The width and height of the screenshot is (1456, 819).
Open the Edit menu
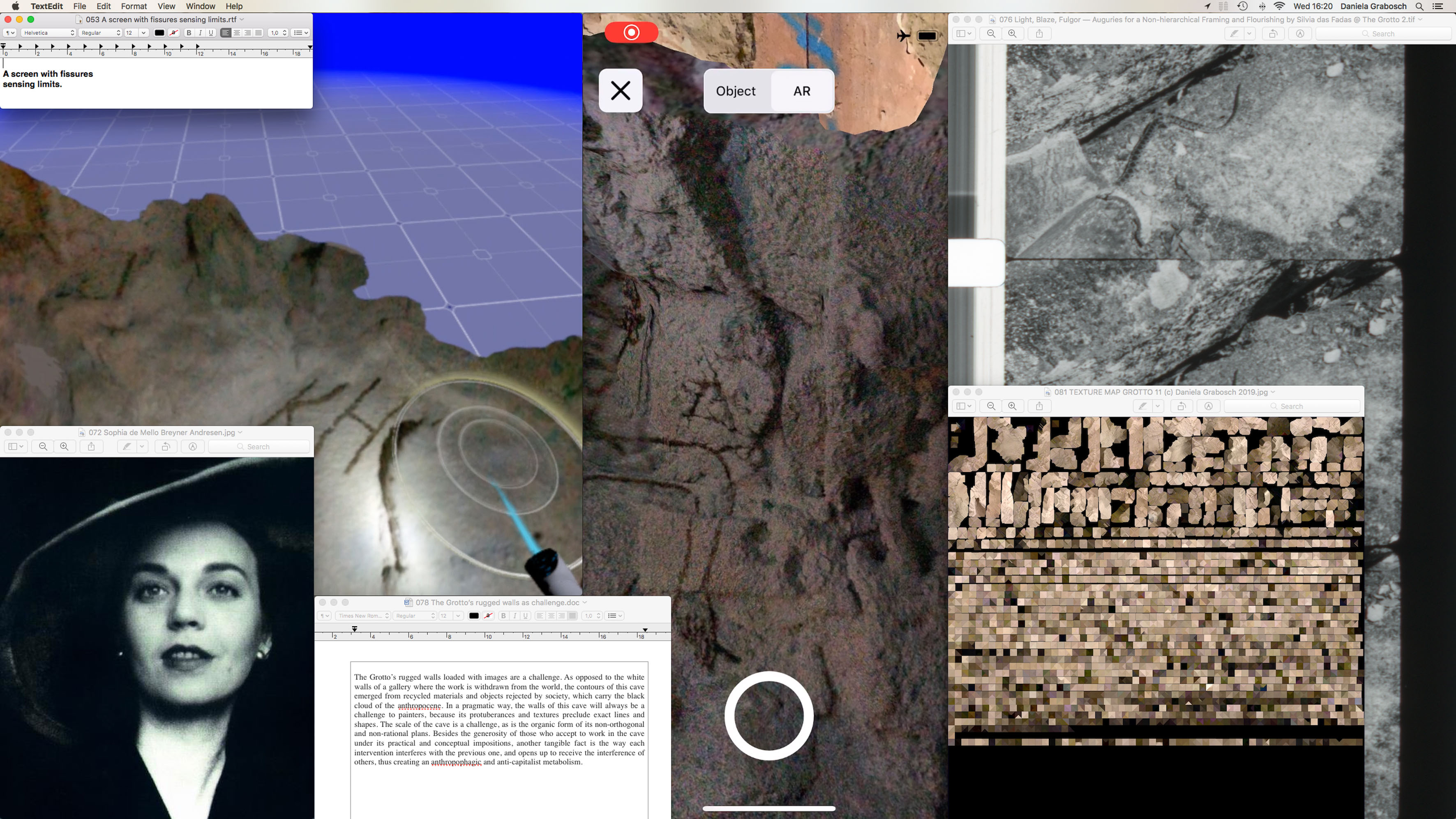[x=104, y=6]
